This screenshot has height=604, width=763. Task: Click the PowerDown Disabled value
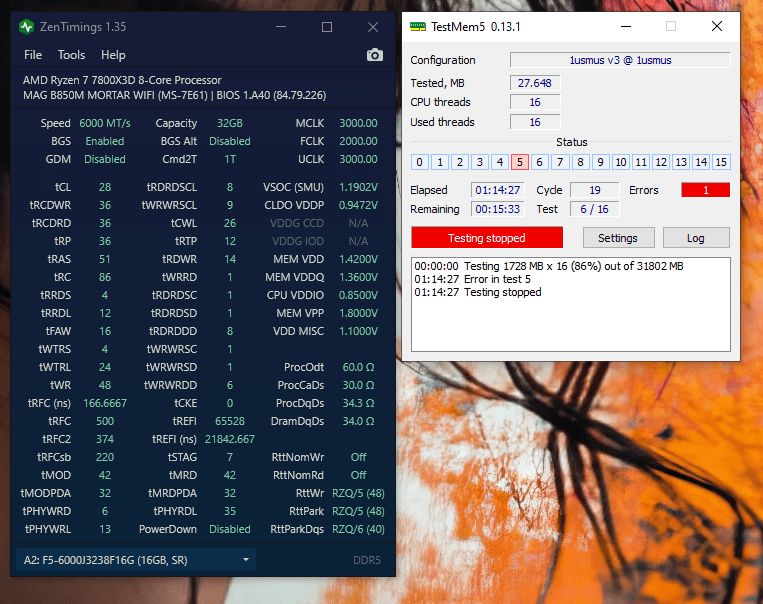pyautogui.click(x=230, y=530)
